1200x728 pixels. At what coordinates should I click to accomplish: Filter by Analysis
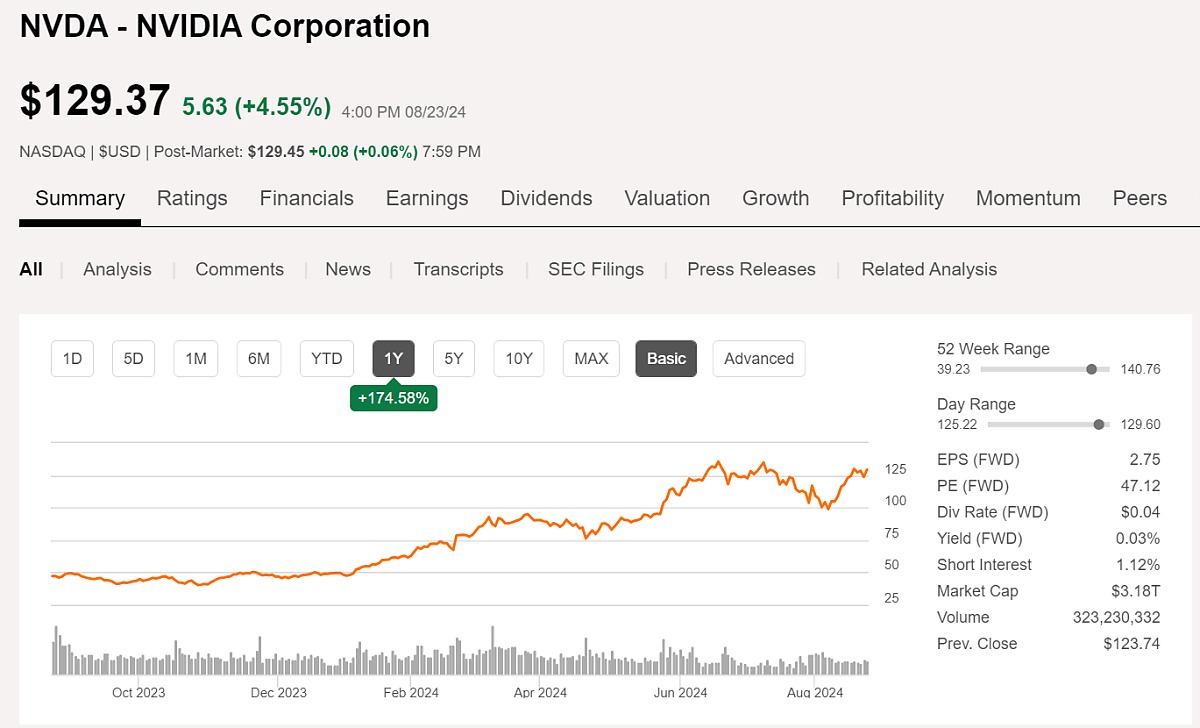tap(117, 269)
